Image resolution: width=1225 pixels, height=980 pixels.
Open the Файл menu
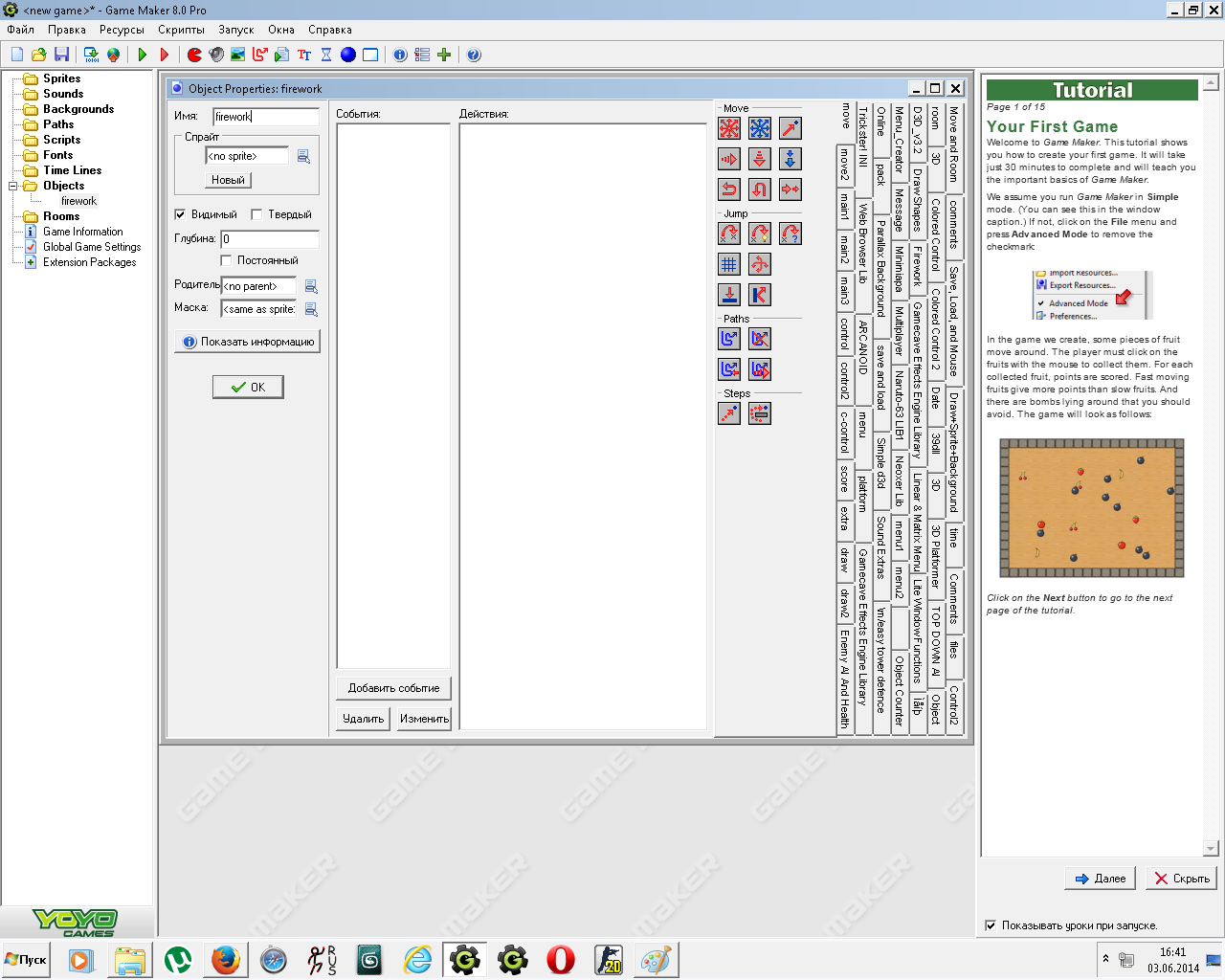click(20, 30)
